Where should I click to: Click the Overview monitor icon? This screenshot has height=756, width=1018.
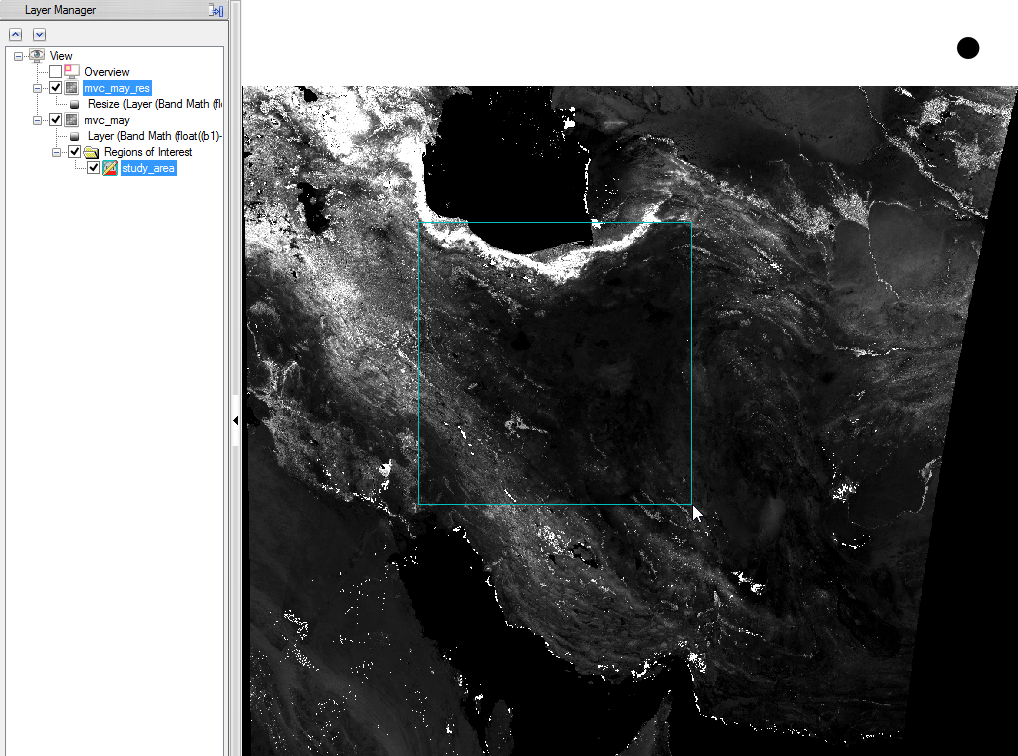(72, 72)
